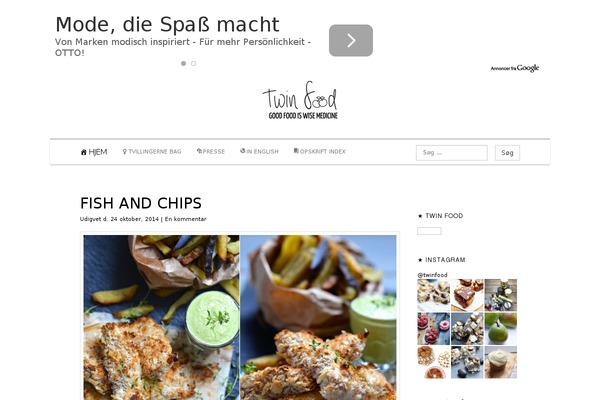
Task: Click the pin icon next to Tvillingerne Bag
Action: [124, 152]
